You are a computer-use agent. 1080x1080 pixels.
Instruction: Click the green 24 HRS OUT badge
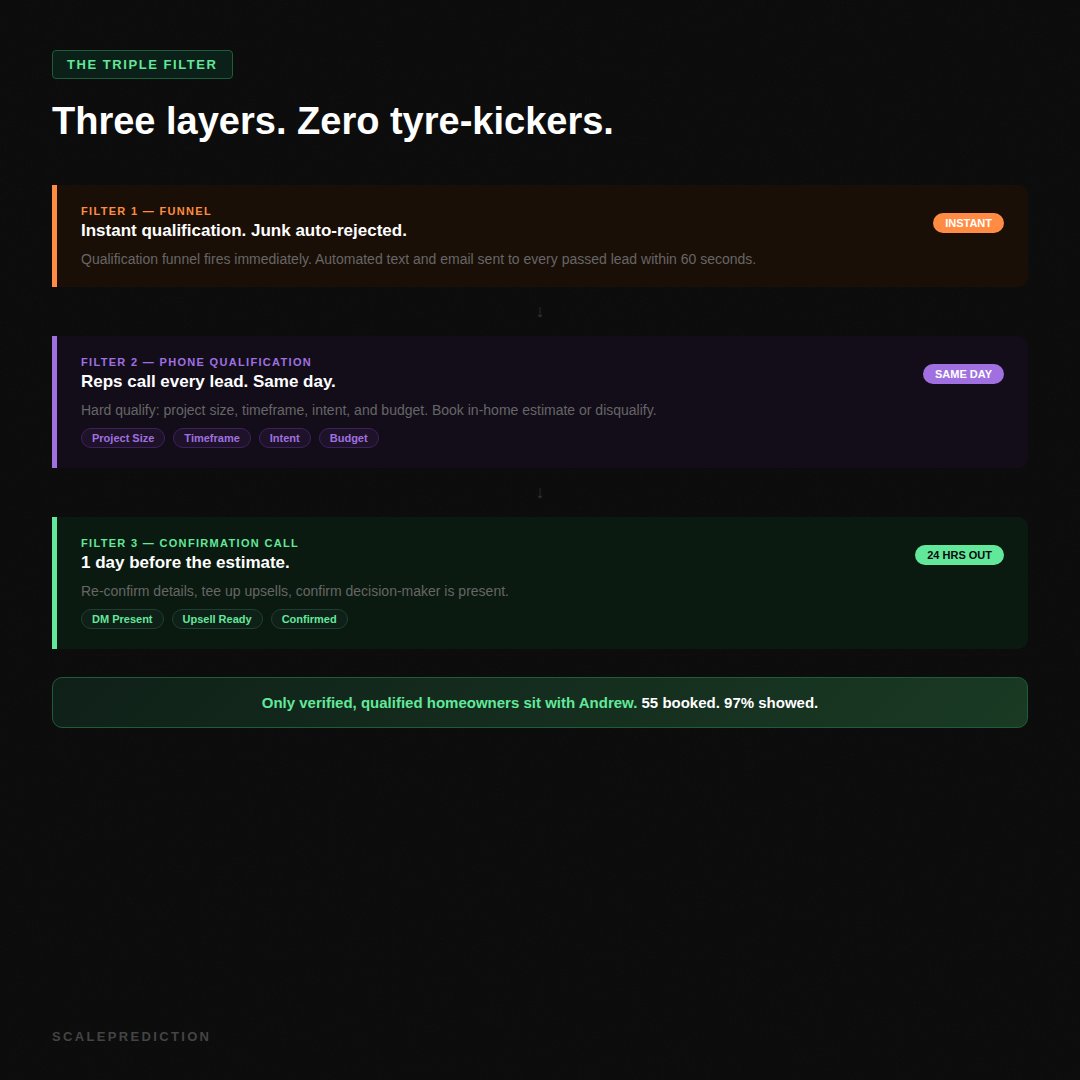(959, 555)
